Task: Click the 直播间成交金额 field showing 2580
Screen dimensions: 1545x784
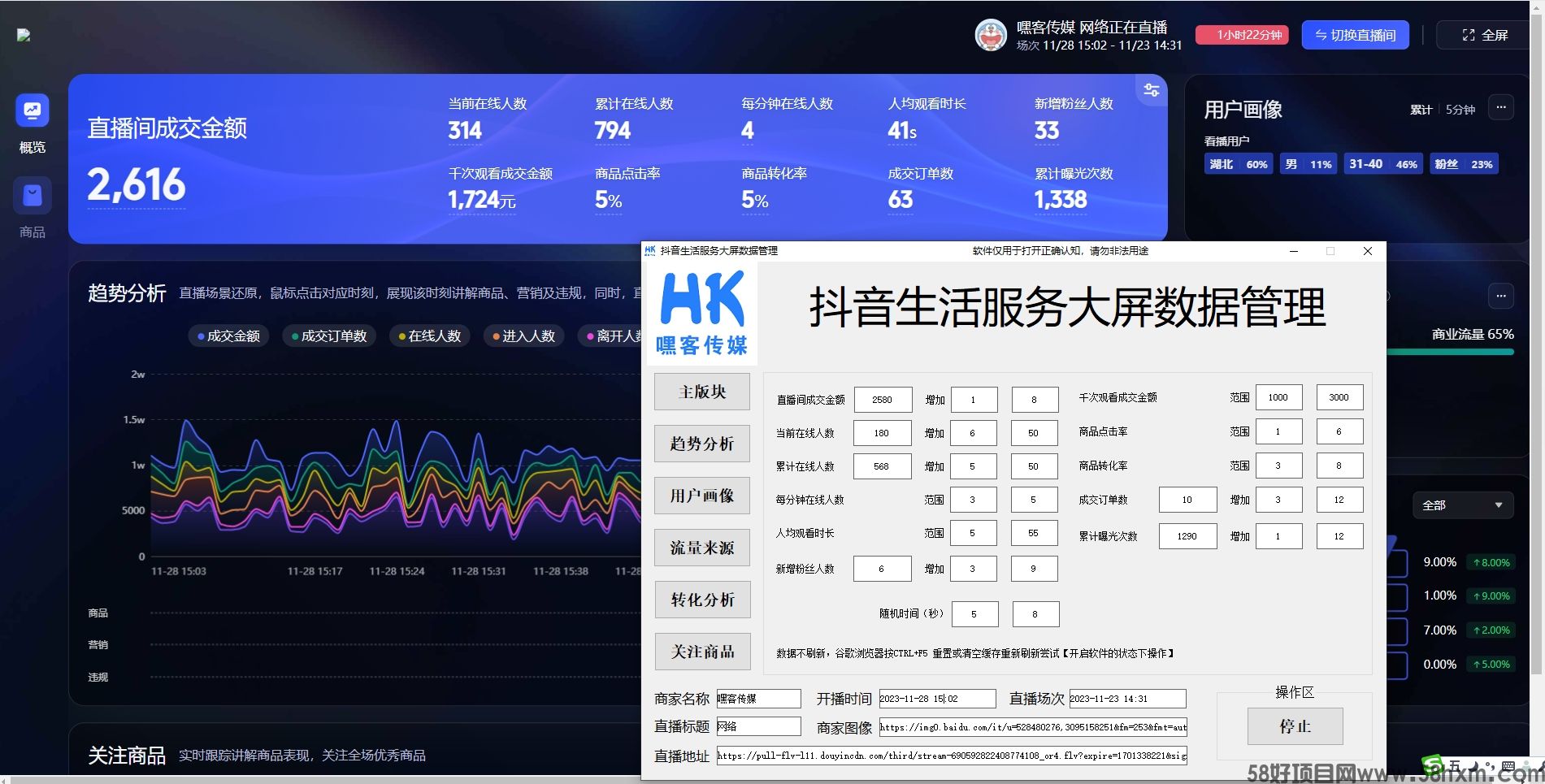Action: tap(883, 400)
